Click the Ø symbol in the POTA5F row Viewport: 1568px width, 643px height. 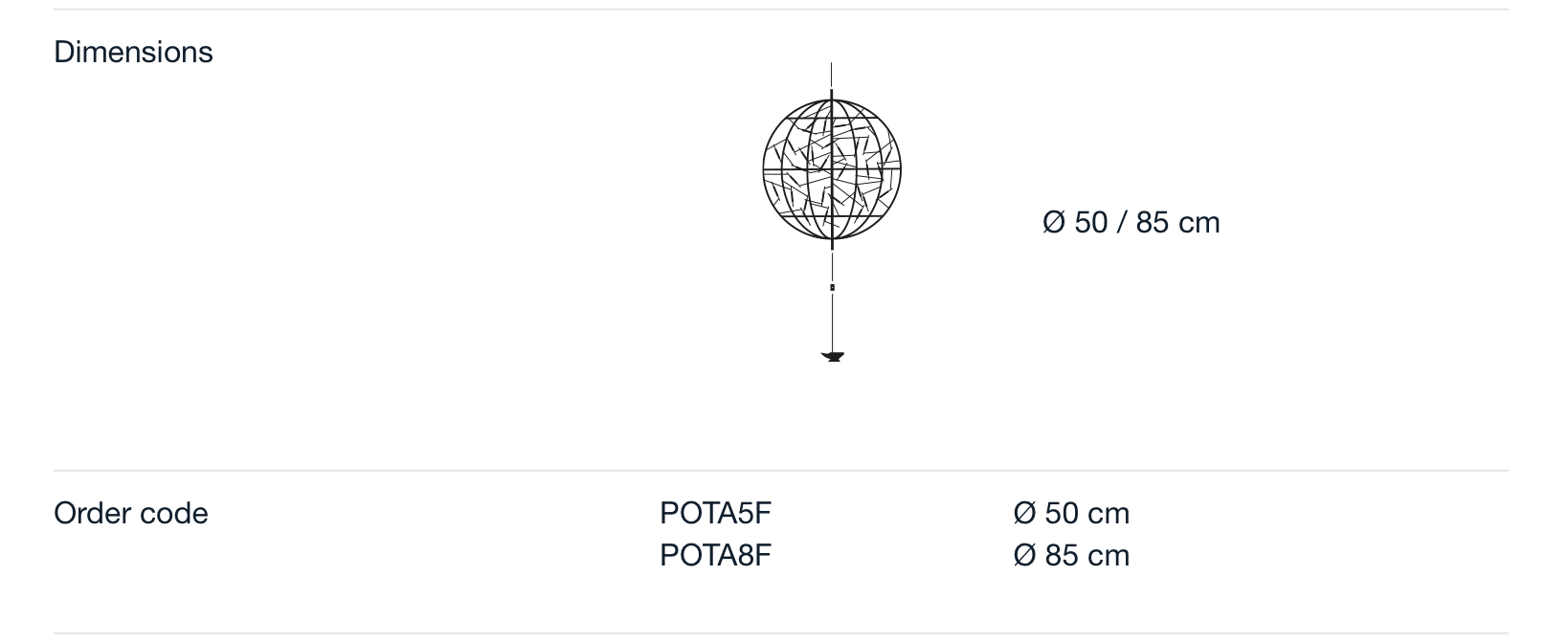point(1024,514)
